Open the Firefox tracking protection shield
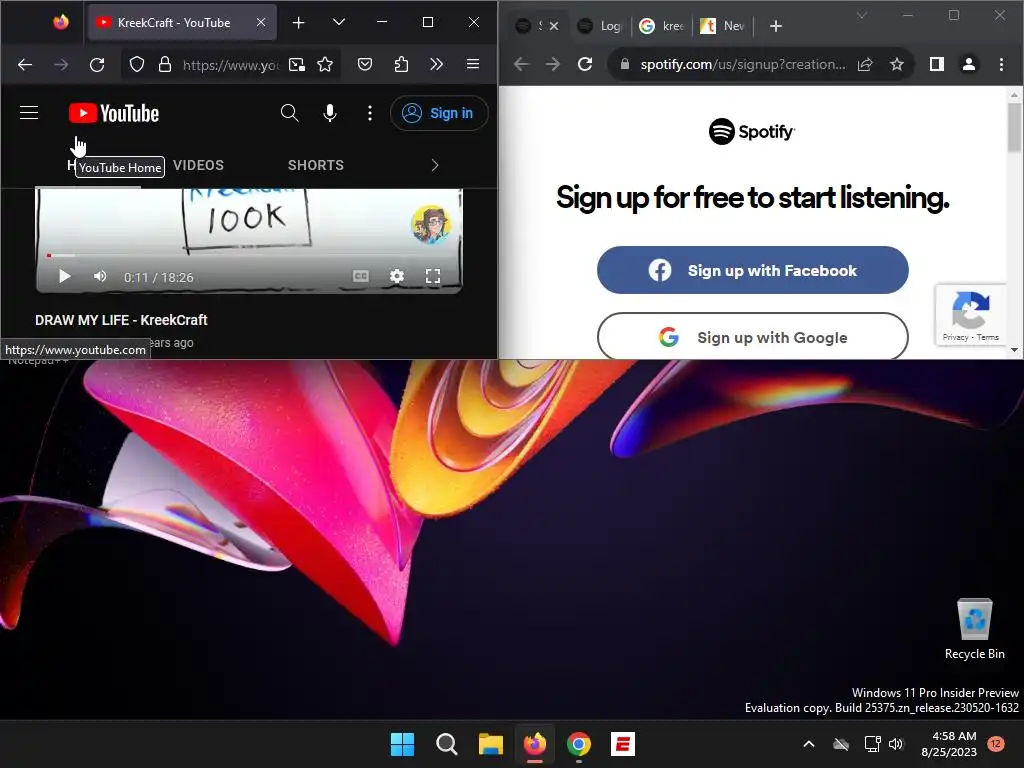This screenshot has height=768, width=1024. point(136,64)
